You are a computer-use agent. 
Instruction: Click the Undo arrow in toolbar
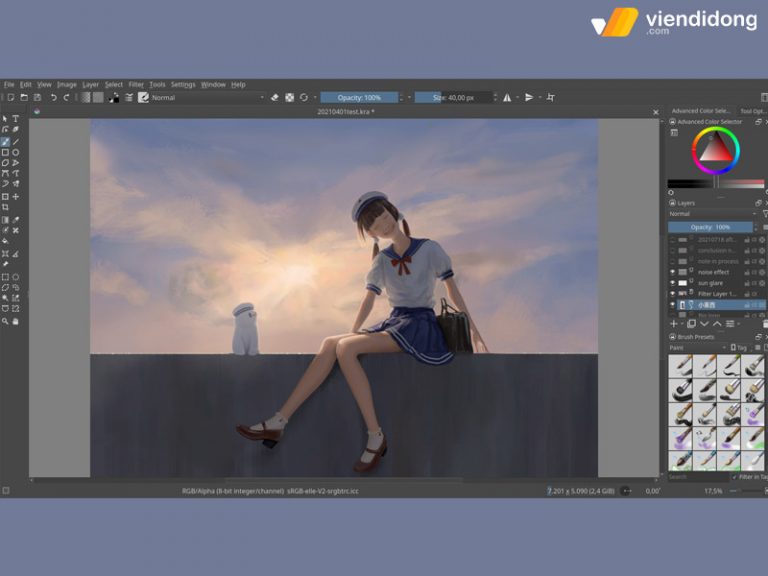tap(53, 97)
